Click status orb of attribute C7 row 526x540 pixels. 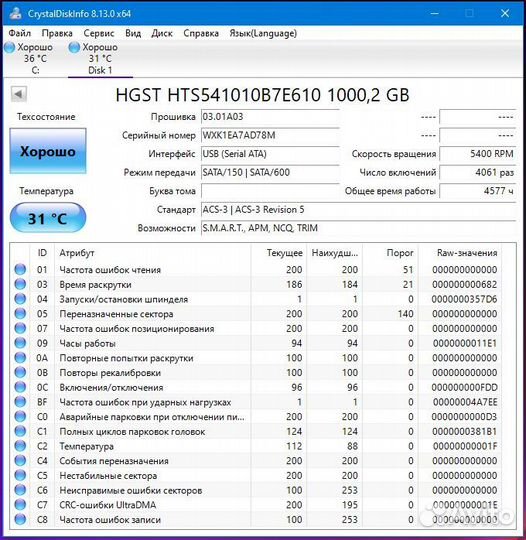point(20,505)
